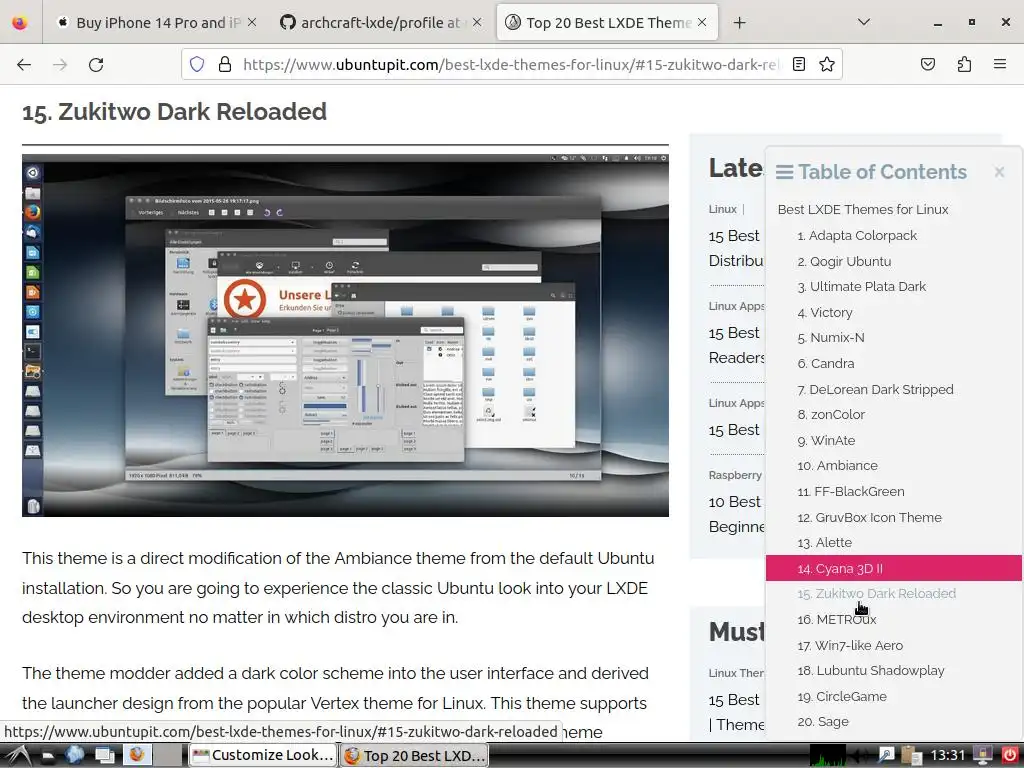1024x768 pixels.
Task: Jump to 18. Lubuntu Shadowplay
Action: 871,671
